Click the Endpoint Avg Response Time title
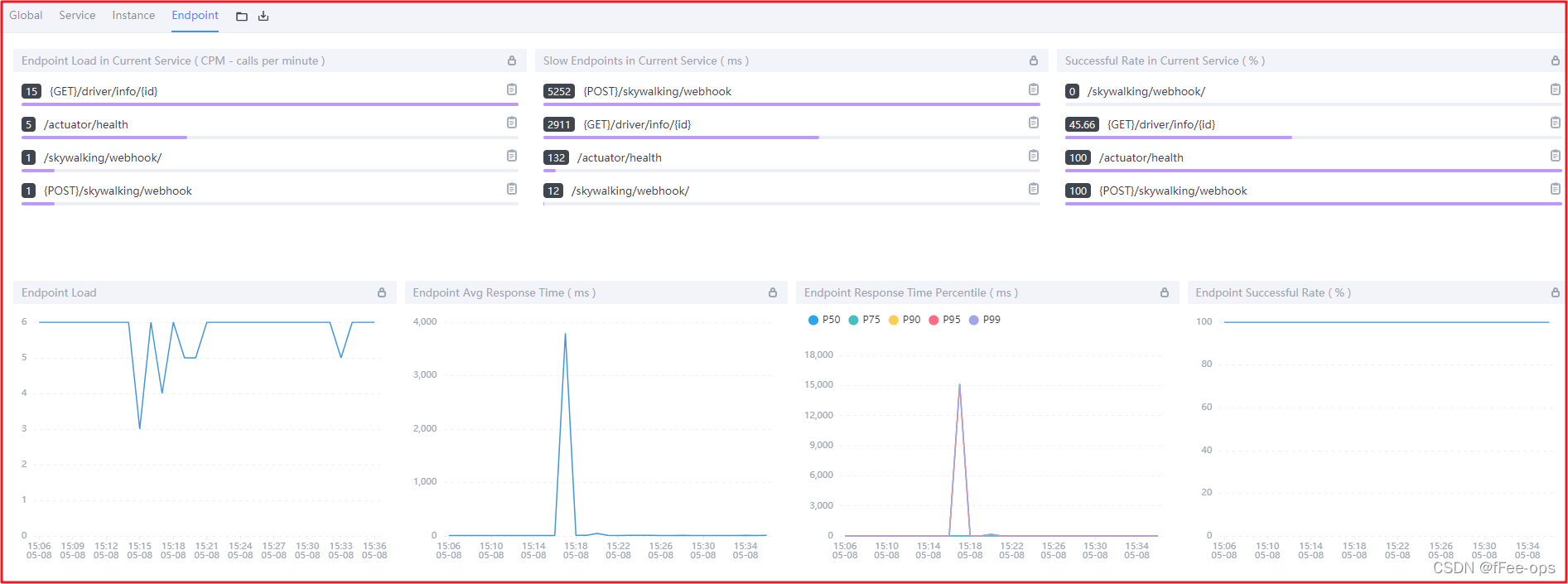 [x=504, y=292]
